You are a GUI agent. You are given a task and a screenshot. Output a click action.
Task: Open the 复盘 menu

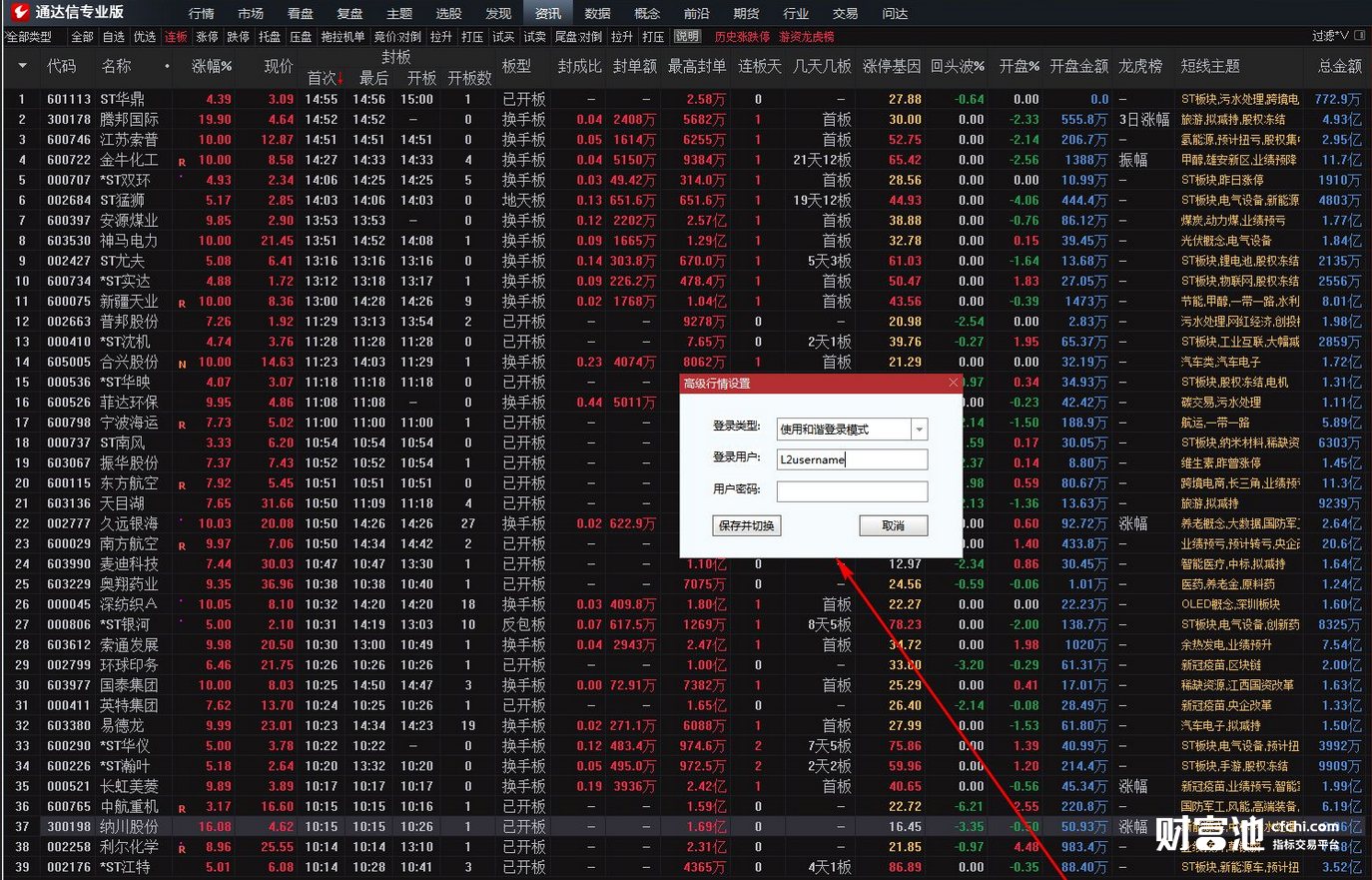pos(349,13)
